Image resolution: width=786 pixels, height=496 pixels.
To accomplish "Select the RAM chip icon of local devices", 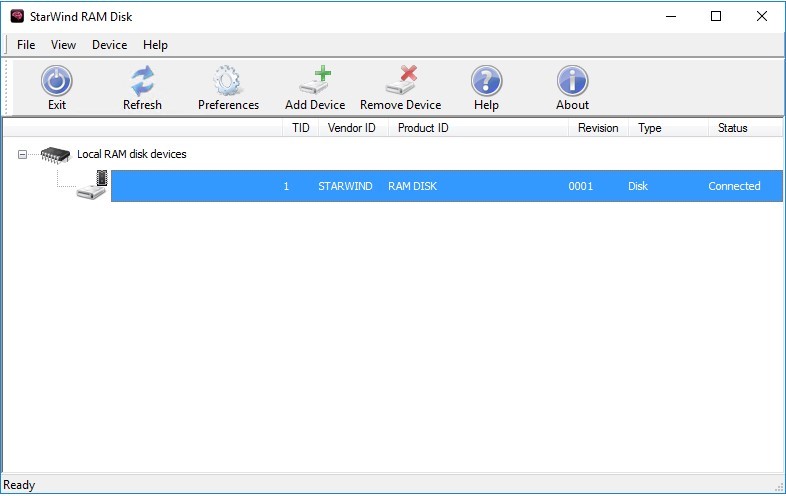I will point(55,154).
